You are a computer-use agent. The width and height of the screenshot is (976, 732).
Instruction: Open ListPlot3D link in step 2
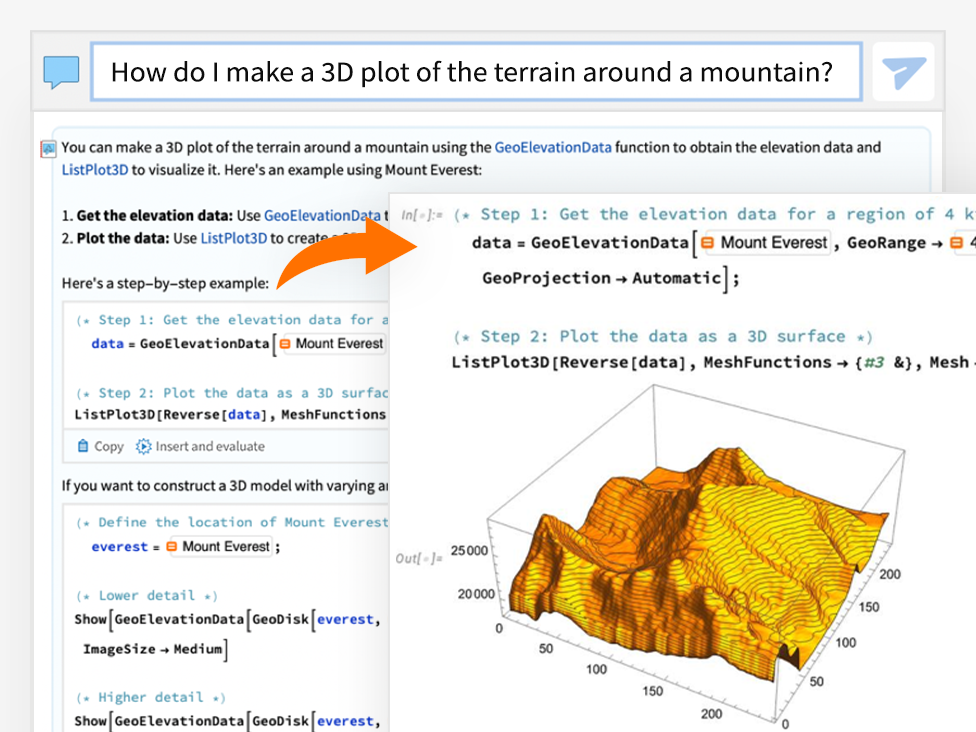point(233,238)
